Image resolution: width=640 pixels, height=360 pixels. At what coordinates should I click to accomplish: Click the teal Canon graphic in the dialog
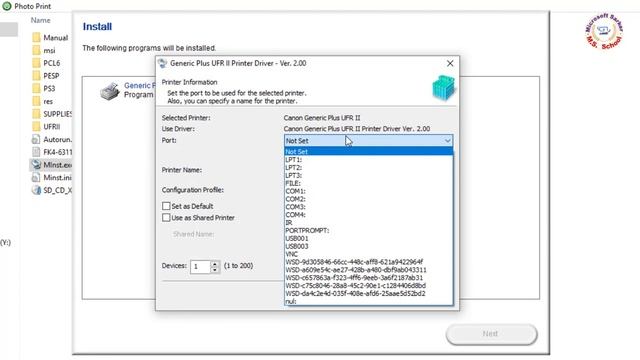point(443,88)
